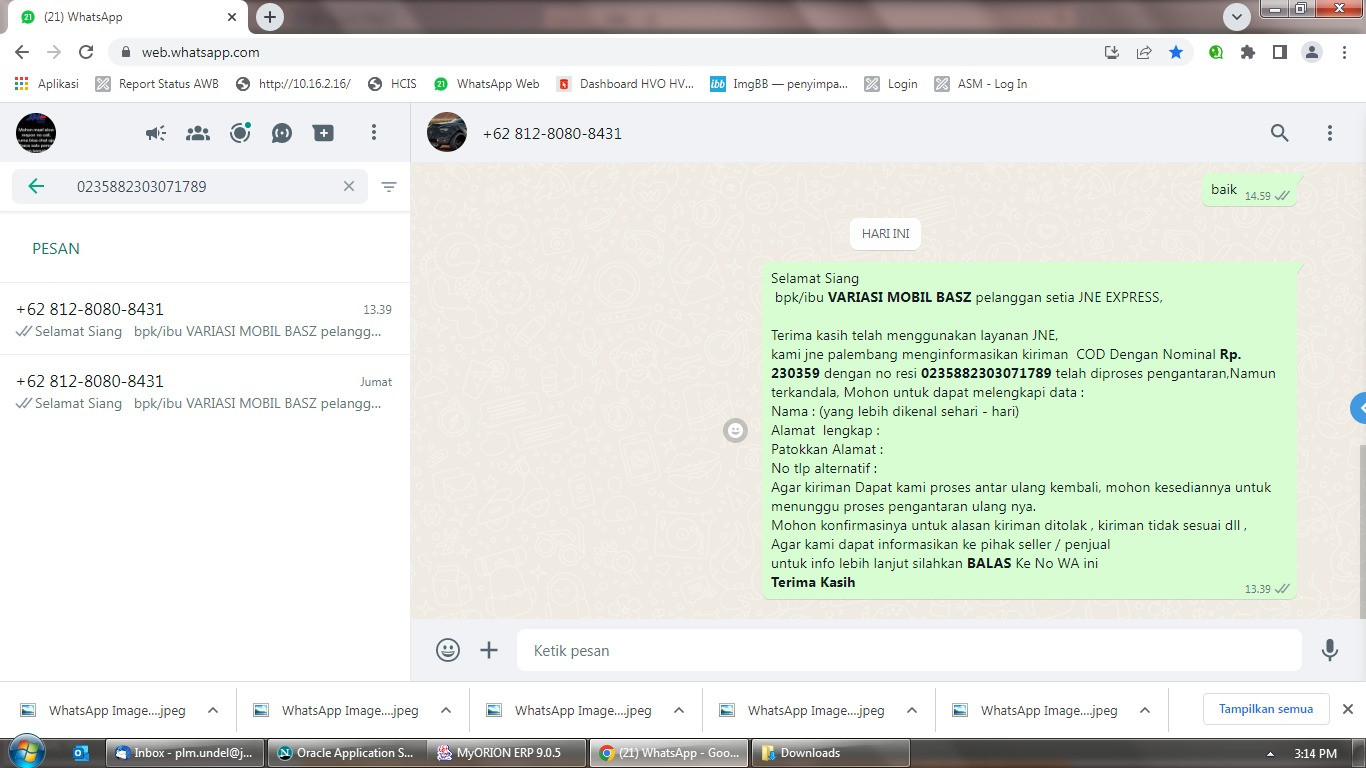Close the WhatsApp tab
1366x768 pixels.
point(232,17)
